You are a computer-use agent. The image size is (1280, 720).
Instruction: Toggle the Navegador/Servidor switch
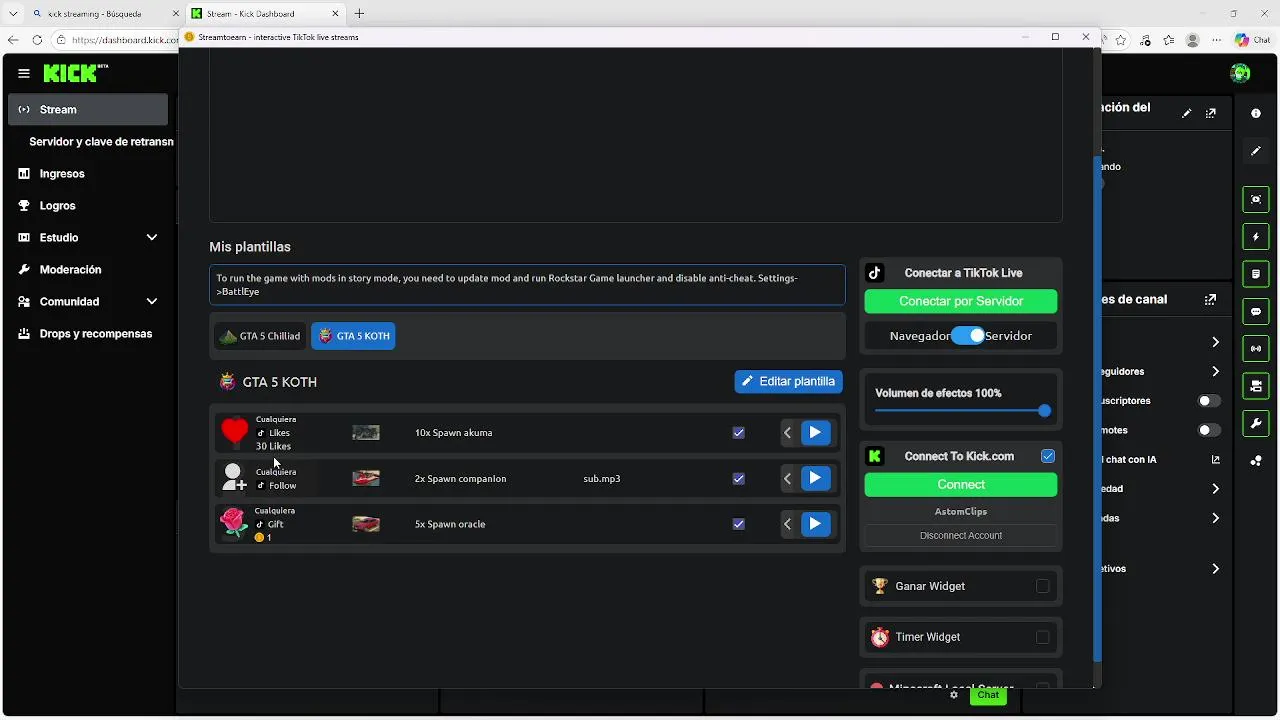[x=967, y=336]
